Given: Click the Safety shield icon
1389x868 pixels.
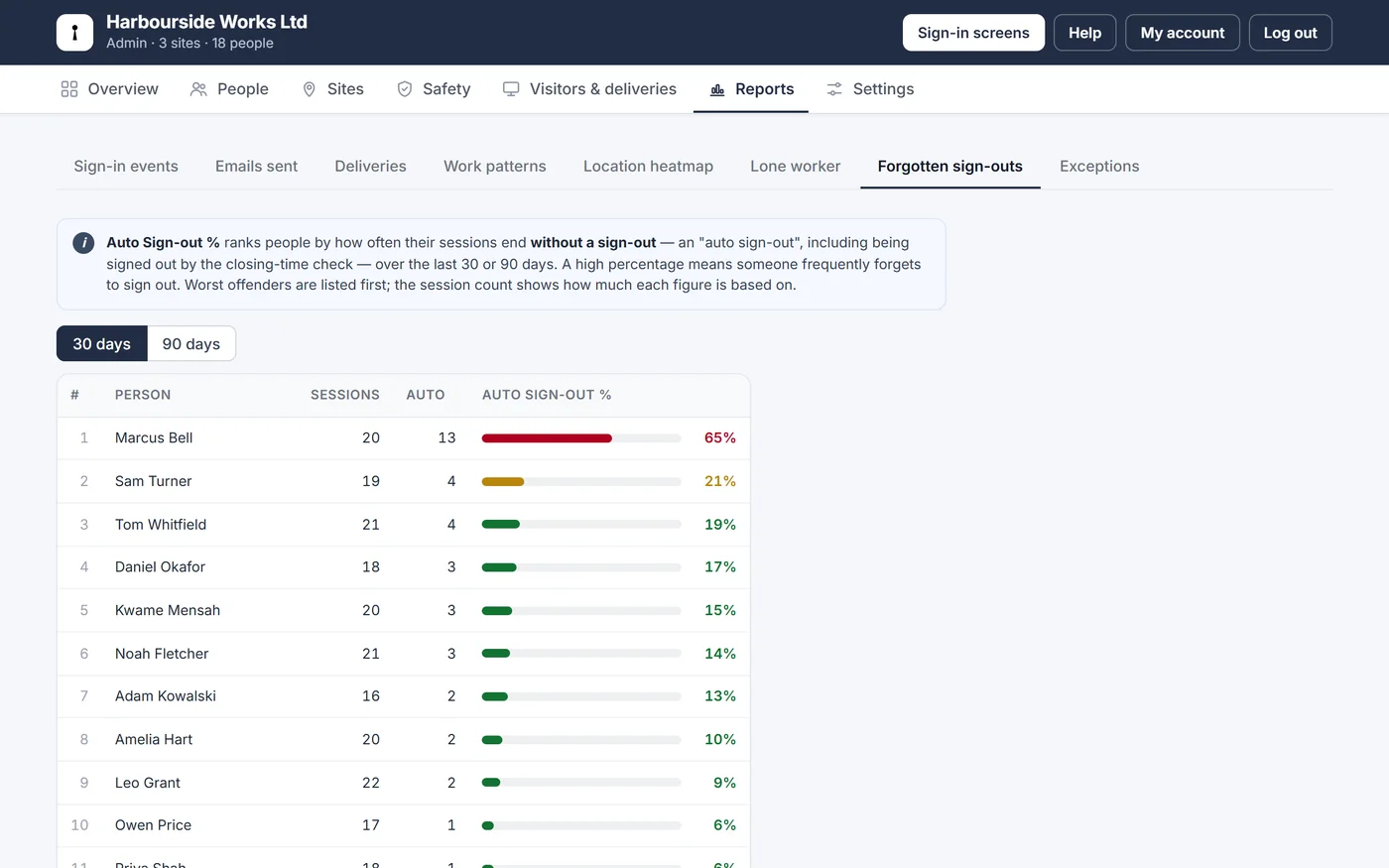Looking at the screenshot, I should pos(405,89).
